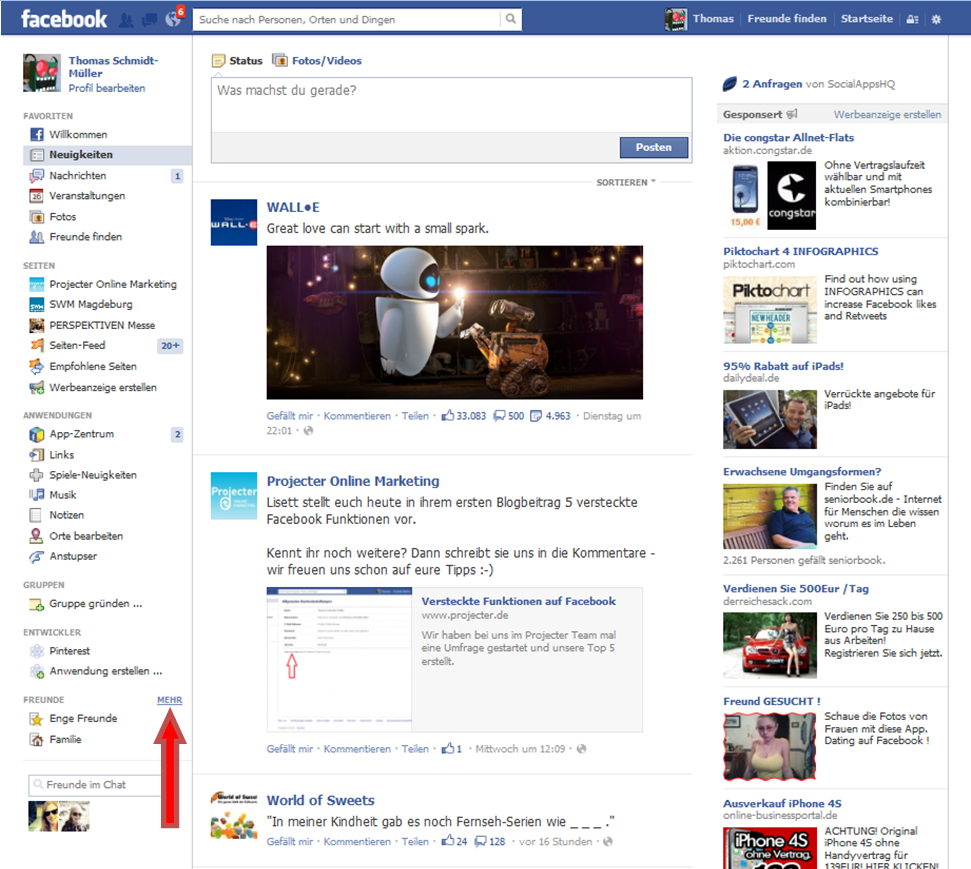Select Neuigkeiten in sidebar
This screenshot has width=971, height=869.
[x=107, y=155]
